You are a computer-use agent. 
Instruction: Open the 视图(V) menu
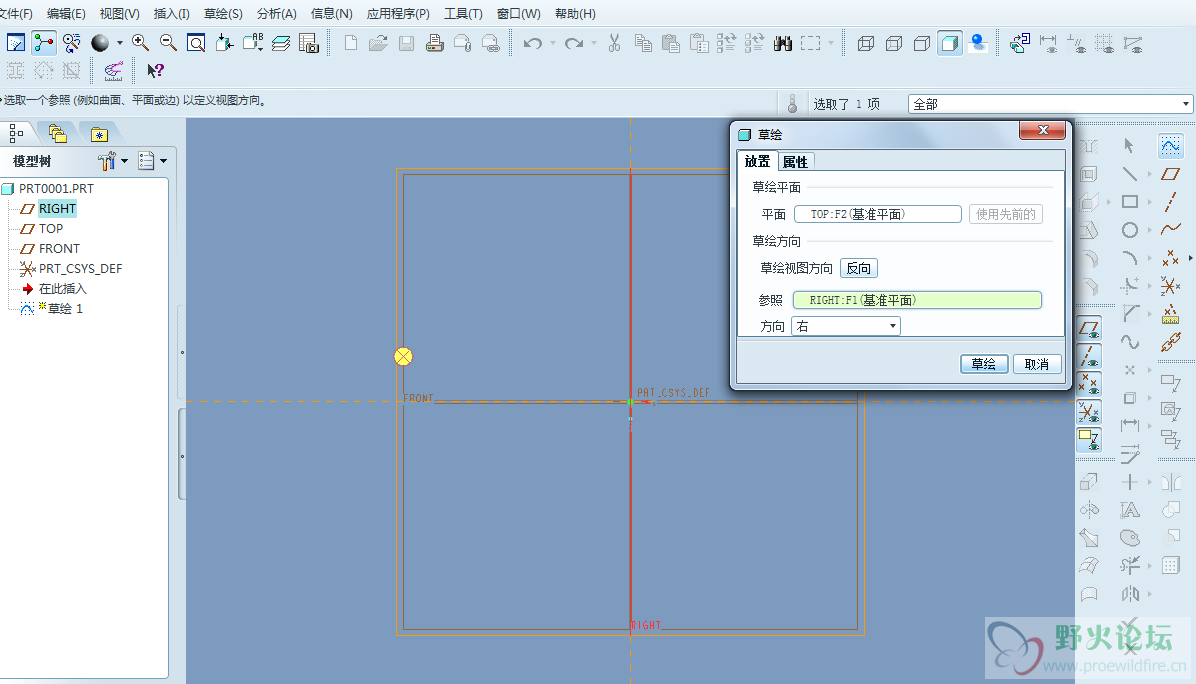(119, 14)
